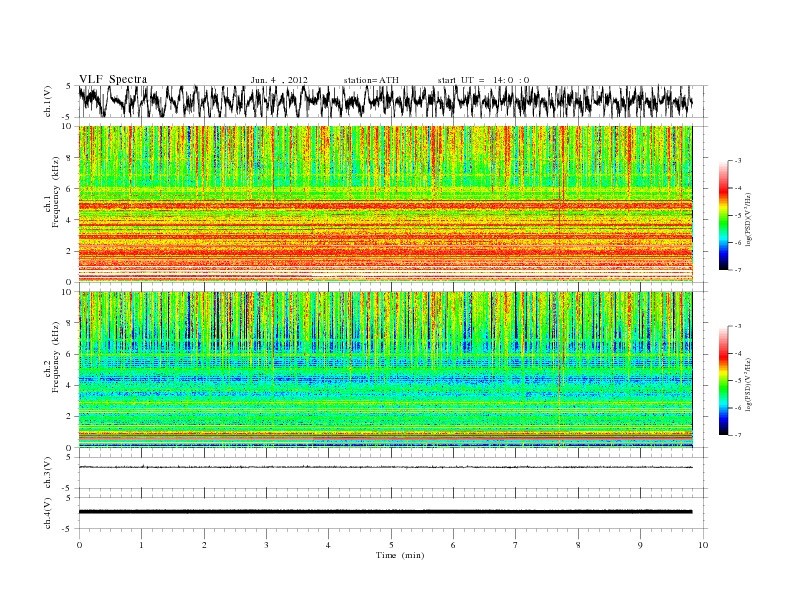The height and width of the screenshot is (612, 792).
Task: Click the ch.1 'Frequency (kHz)' axis label
Action: pyautogui.click(x=55, y=192)
